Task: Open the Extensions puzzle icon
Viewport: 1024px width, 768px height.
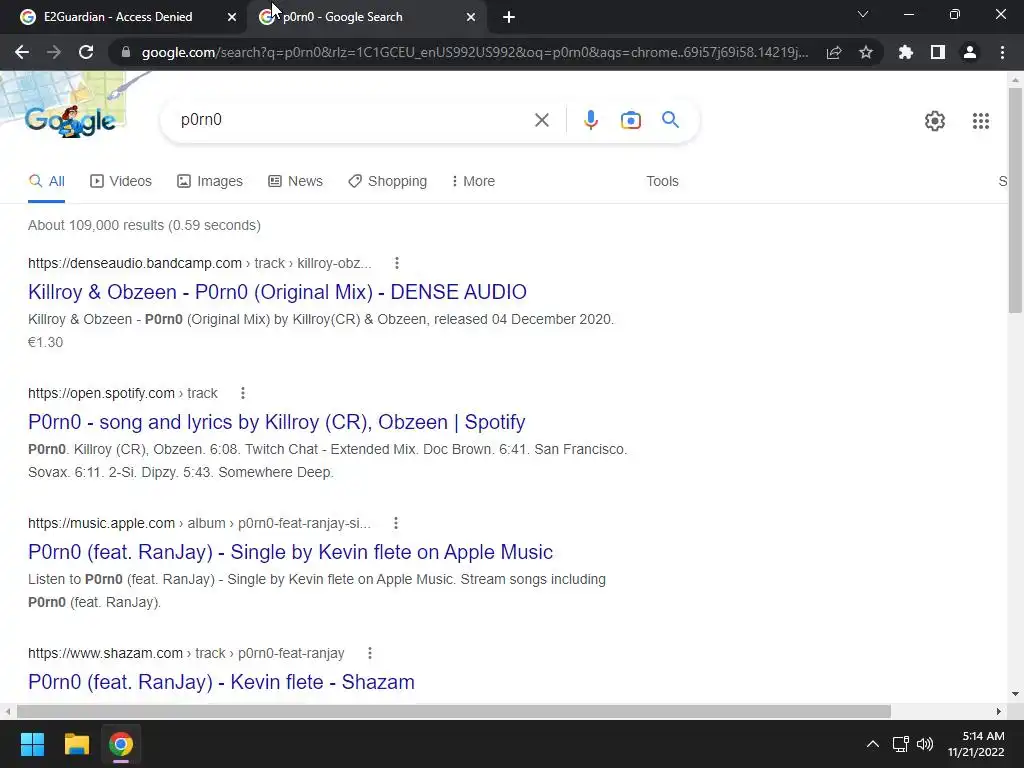Action: pos(906,52)
